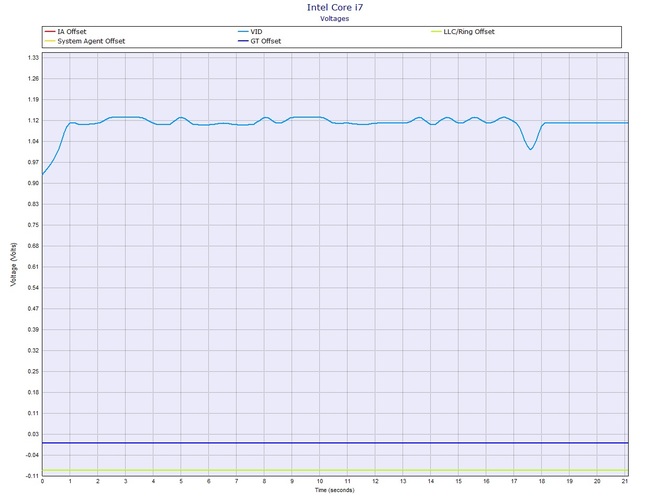
Task: Click the LLC/Ring Offset legend label
Action: (x=469, y=32)
